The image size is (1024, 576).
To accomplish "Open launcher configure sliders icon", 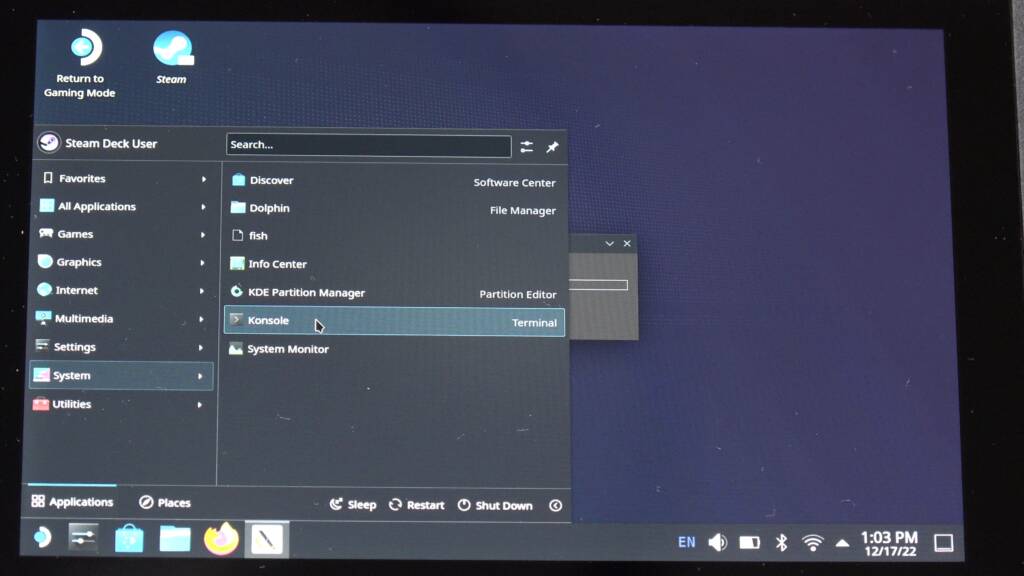I will tap(526, 147).
